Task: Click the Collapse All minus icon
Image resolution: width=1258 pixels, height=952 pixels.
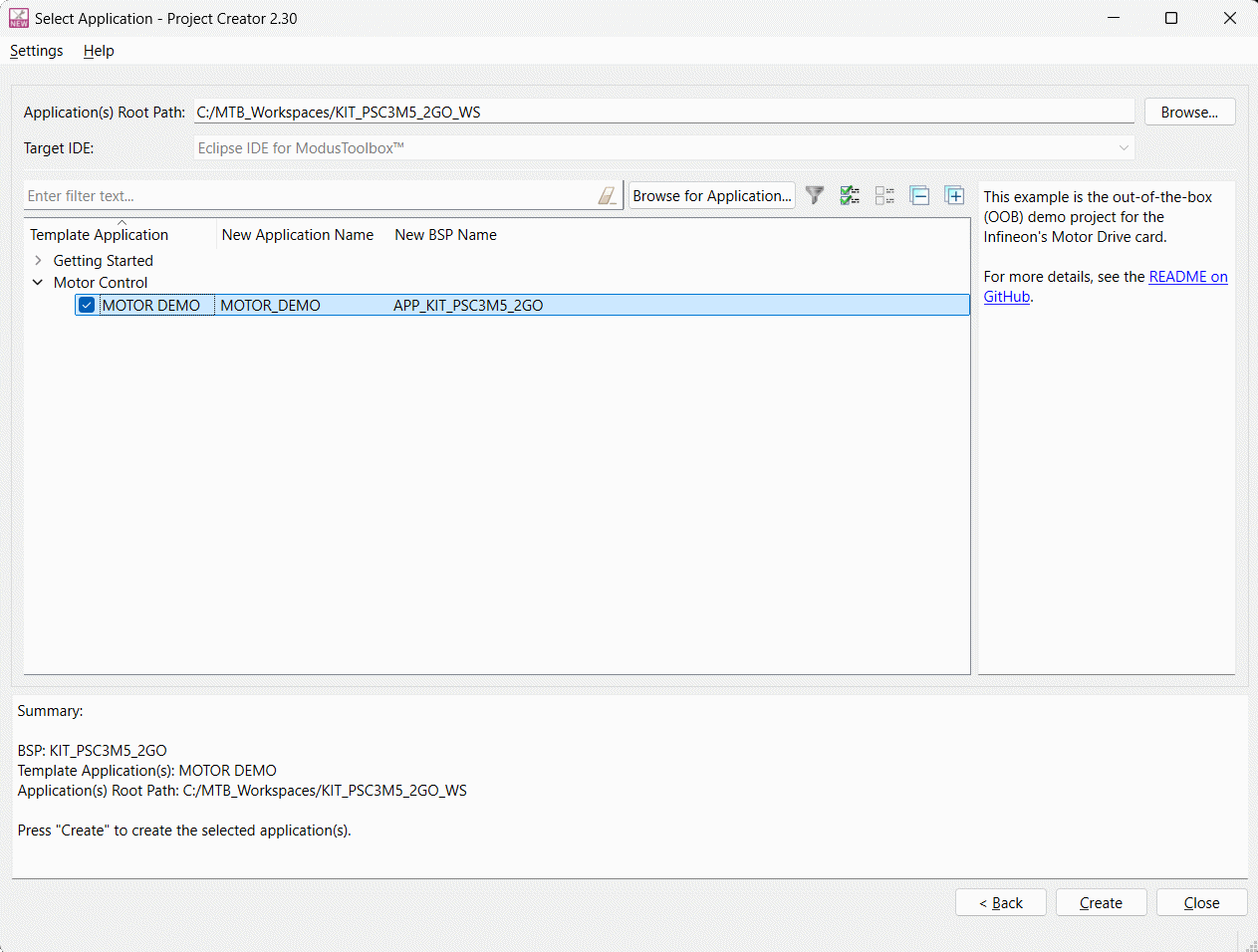Action: click(919, 196)
